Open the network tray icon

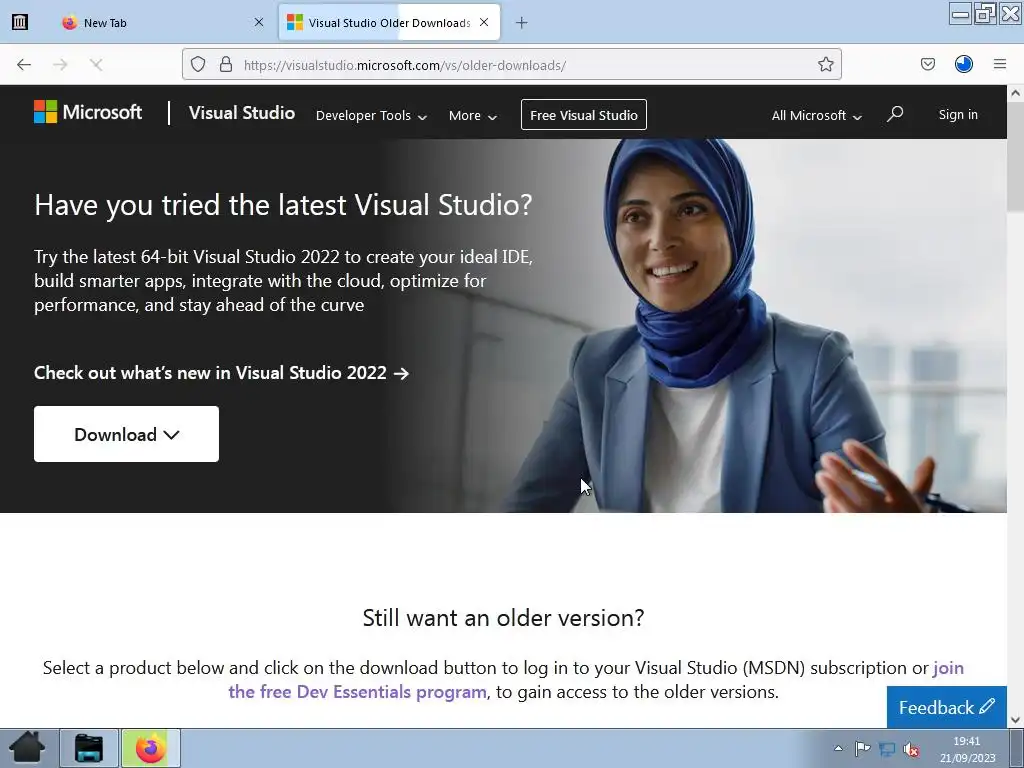tap(887, 749)
